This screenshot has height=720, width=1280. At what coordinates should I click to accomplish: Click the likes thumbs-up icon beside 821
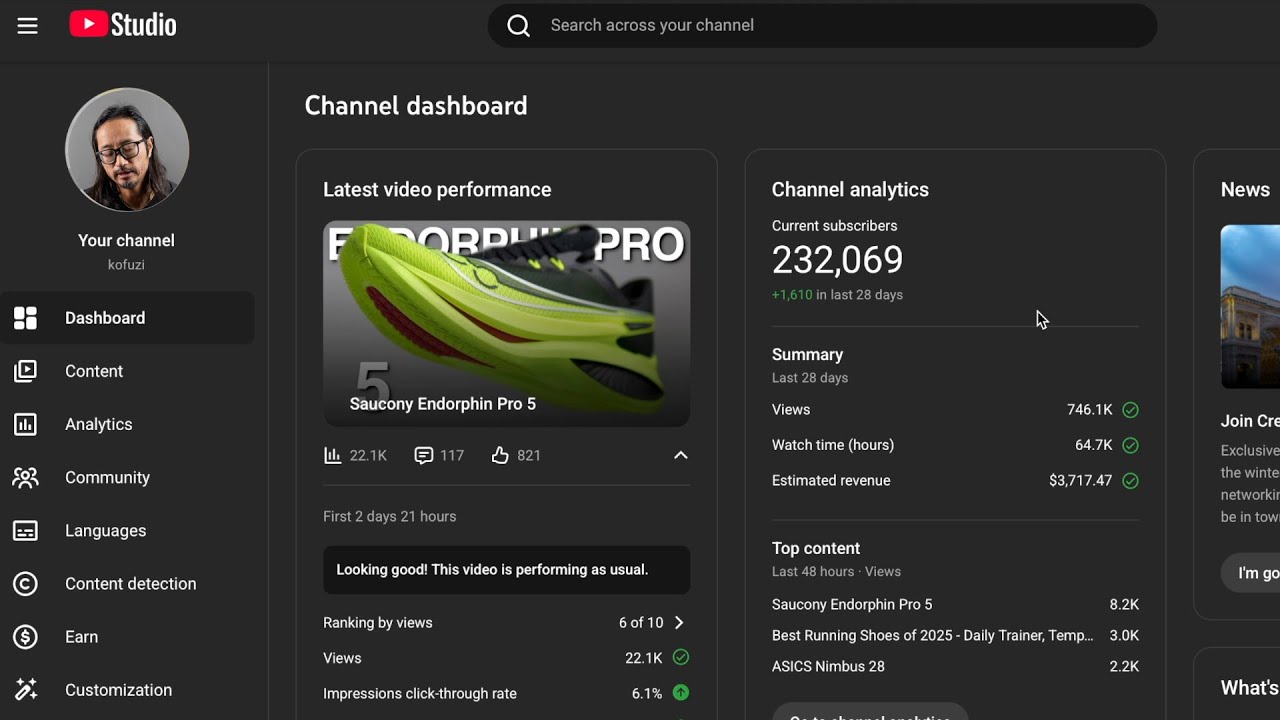(x=500, y=456)
